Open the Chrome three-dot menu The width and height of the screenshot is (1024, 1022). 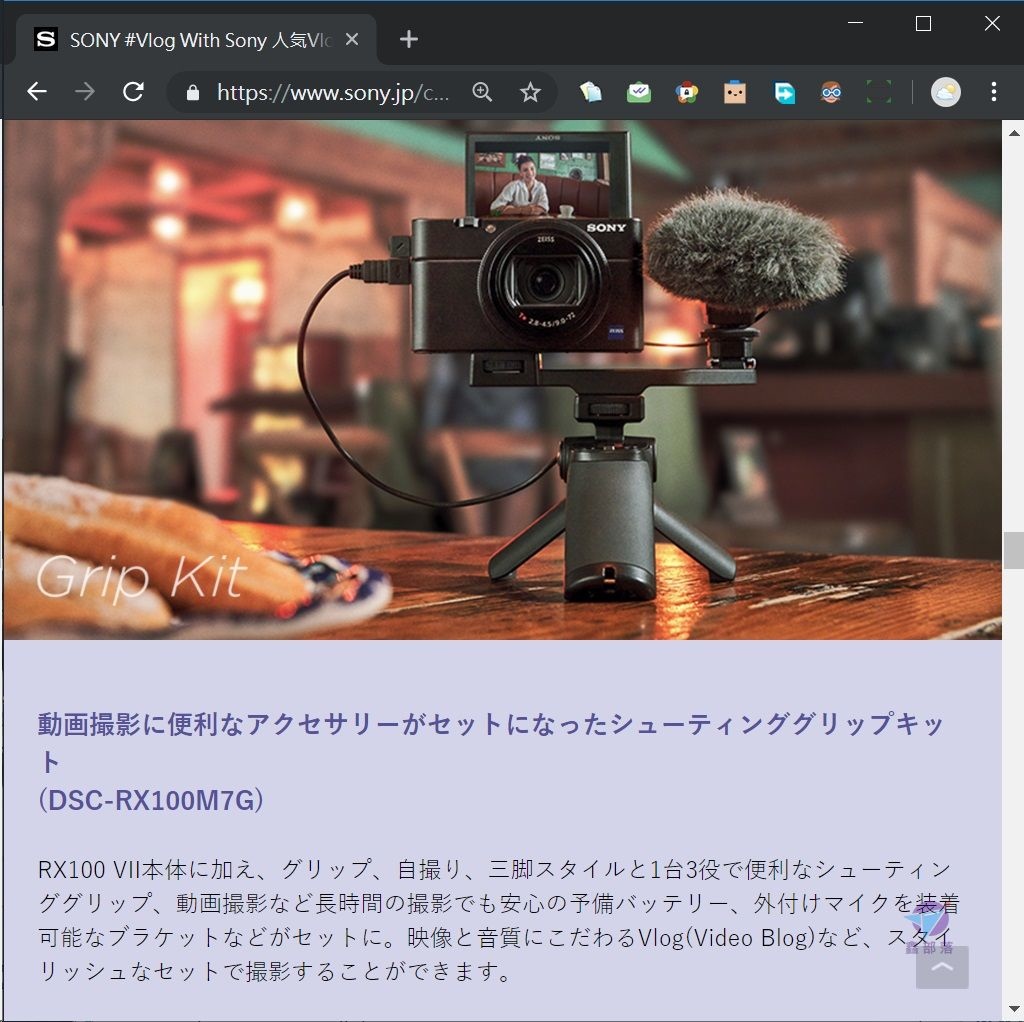993,92
